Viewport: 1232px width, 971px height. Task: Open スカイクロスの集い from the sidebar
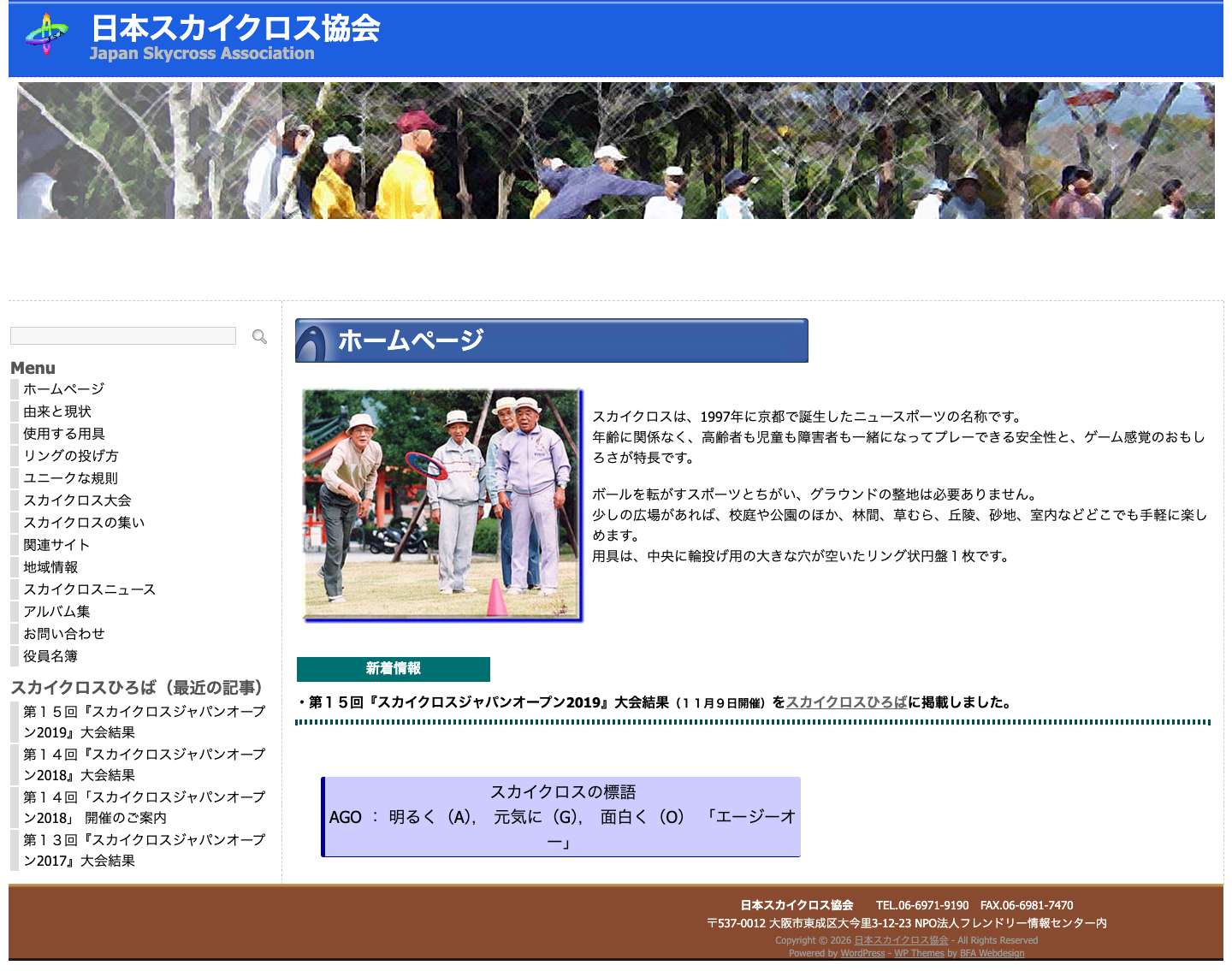(x=82, y=522)
